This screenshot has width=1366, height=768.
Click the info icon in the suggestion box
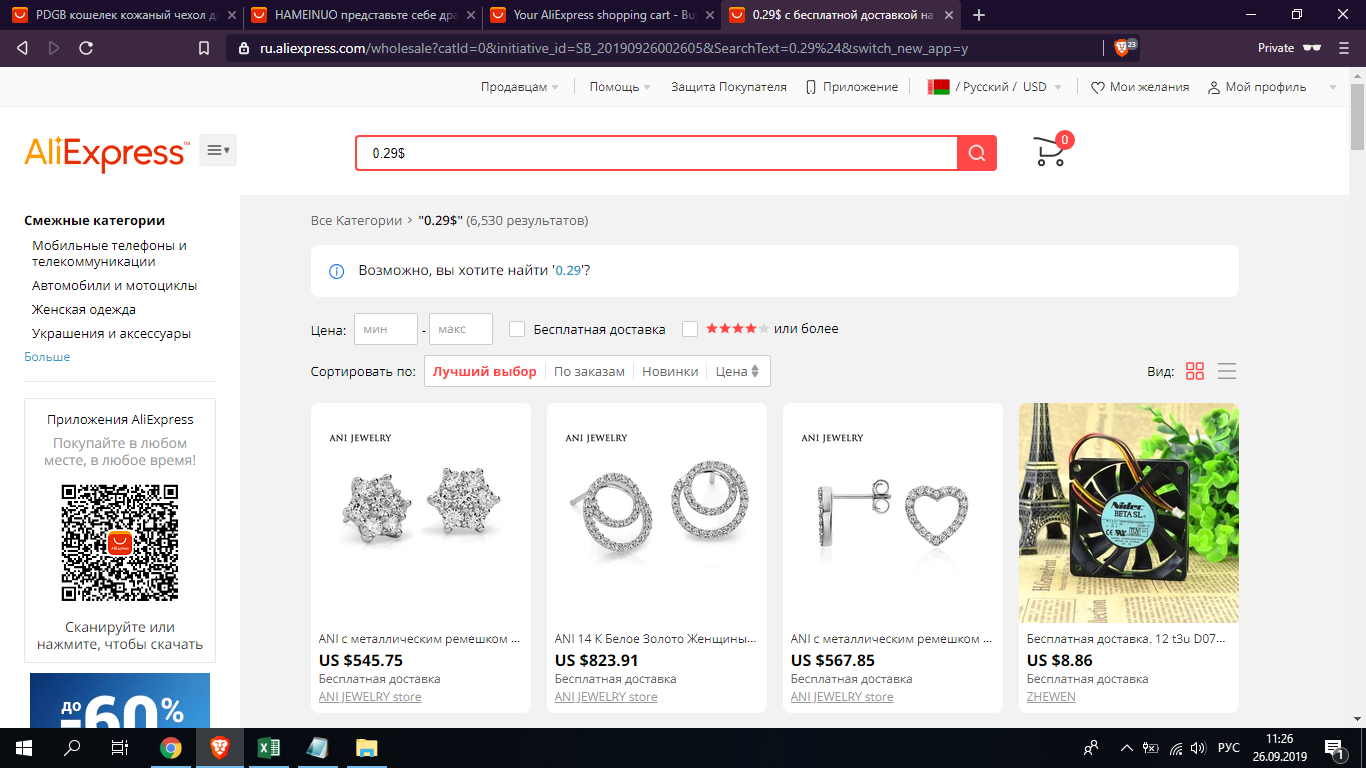click(x=337, y=271)
